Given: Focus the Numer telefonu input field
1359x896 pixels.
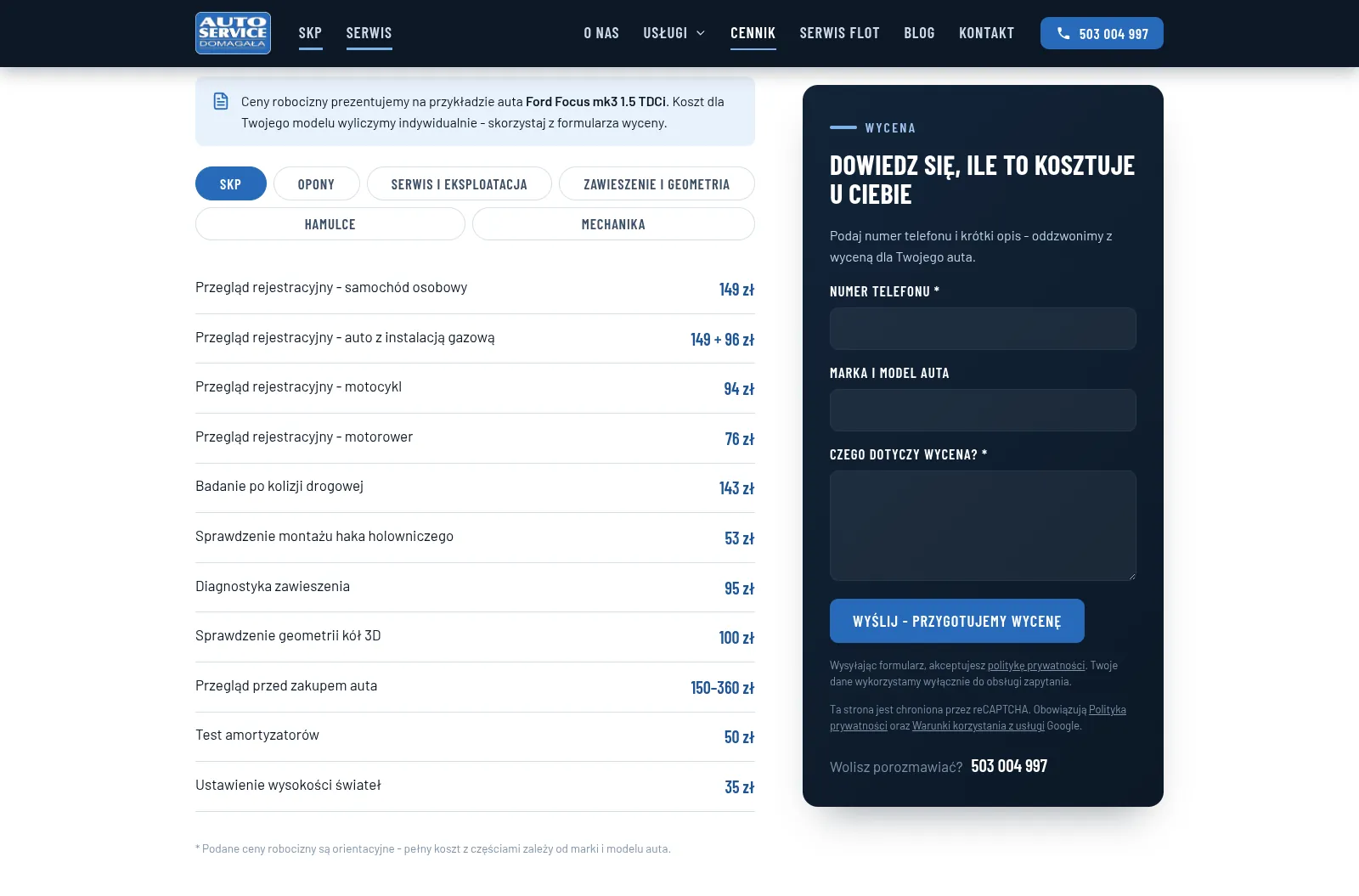Looking at the screenshot, I should (983, 329).
